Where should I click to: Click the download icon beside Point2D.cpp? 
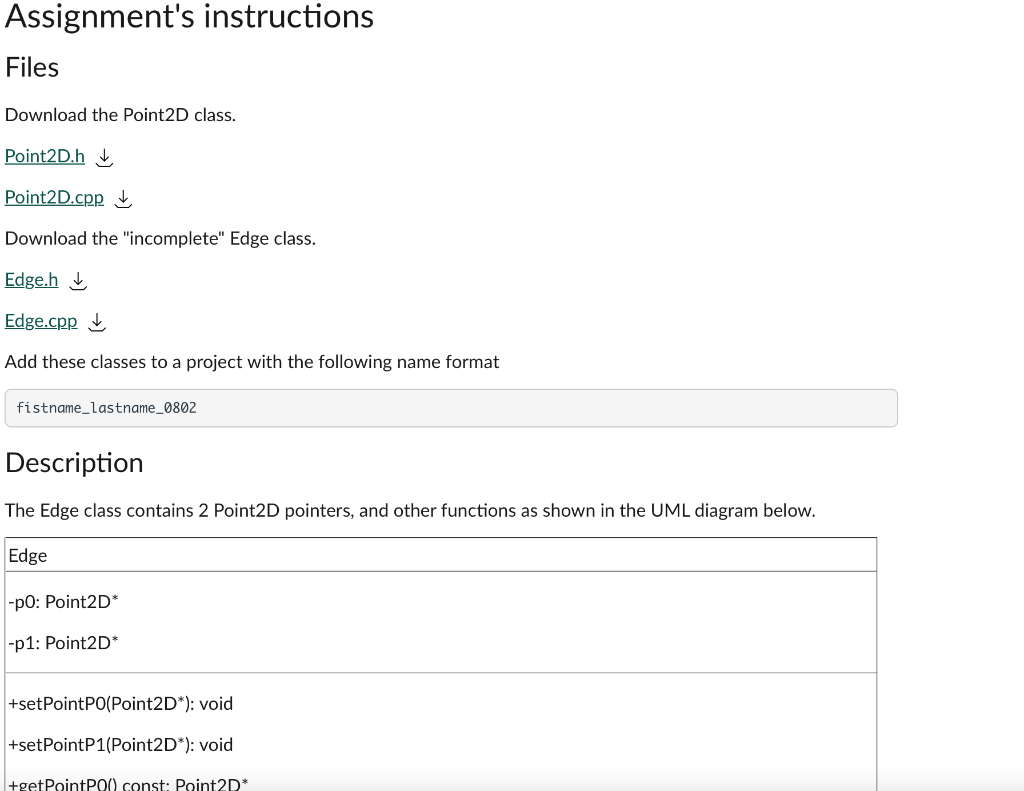[x=122, y=199]
